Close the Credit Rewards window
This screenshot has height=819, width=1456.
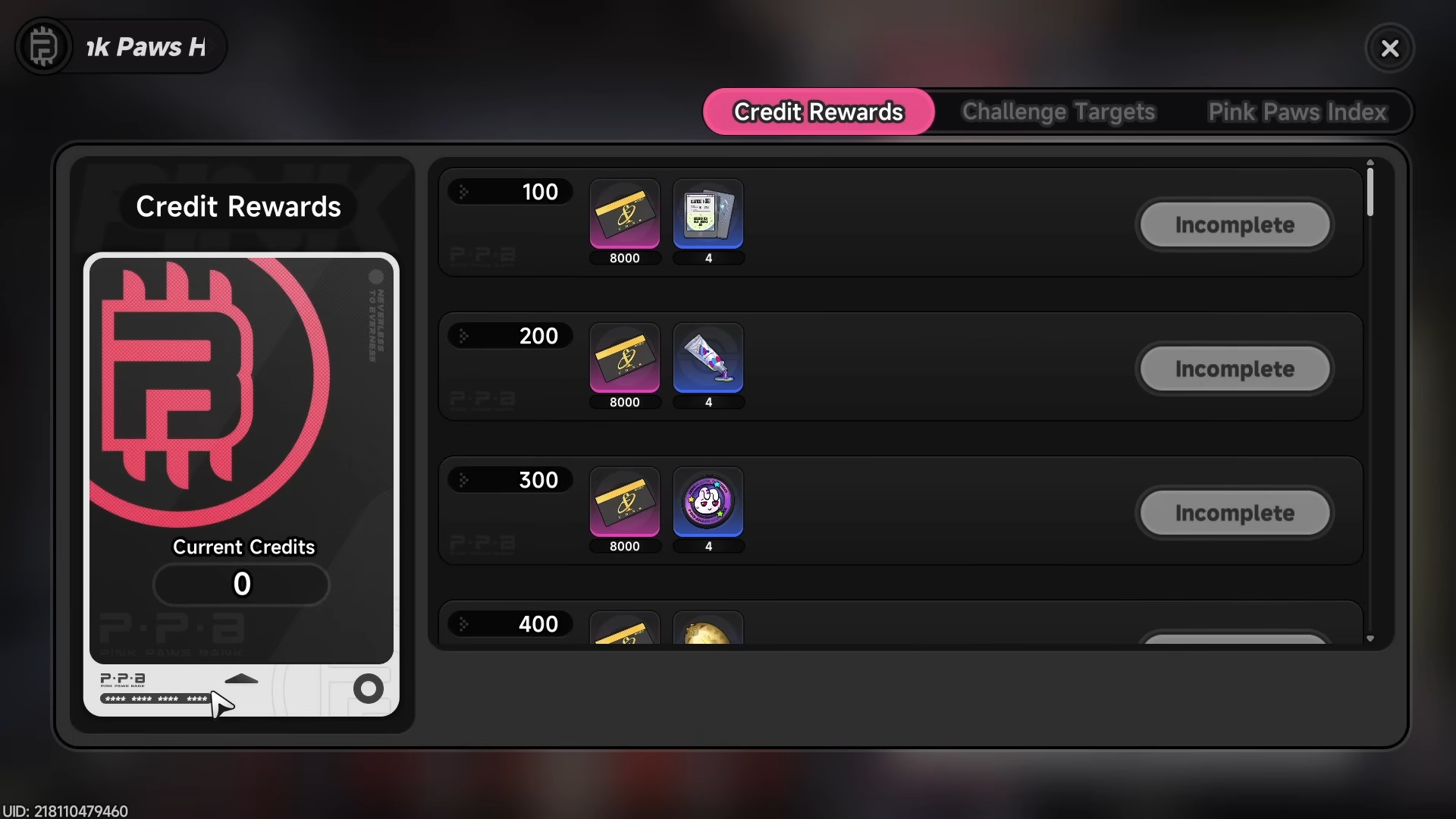click(1390, 49)
